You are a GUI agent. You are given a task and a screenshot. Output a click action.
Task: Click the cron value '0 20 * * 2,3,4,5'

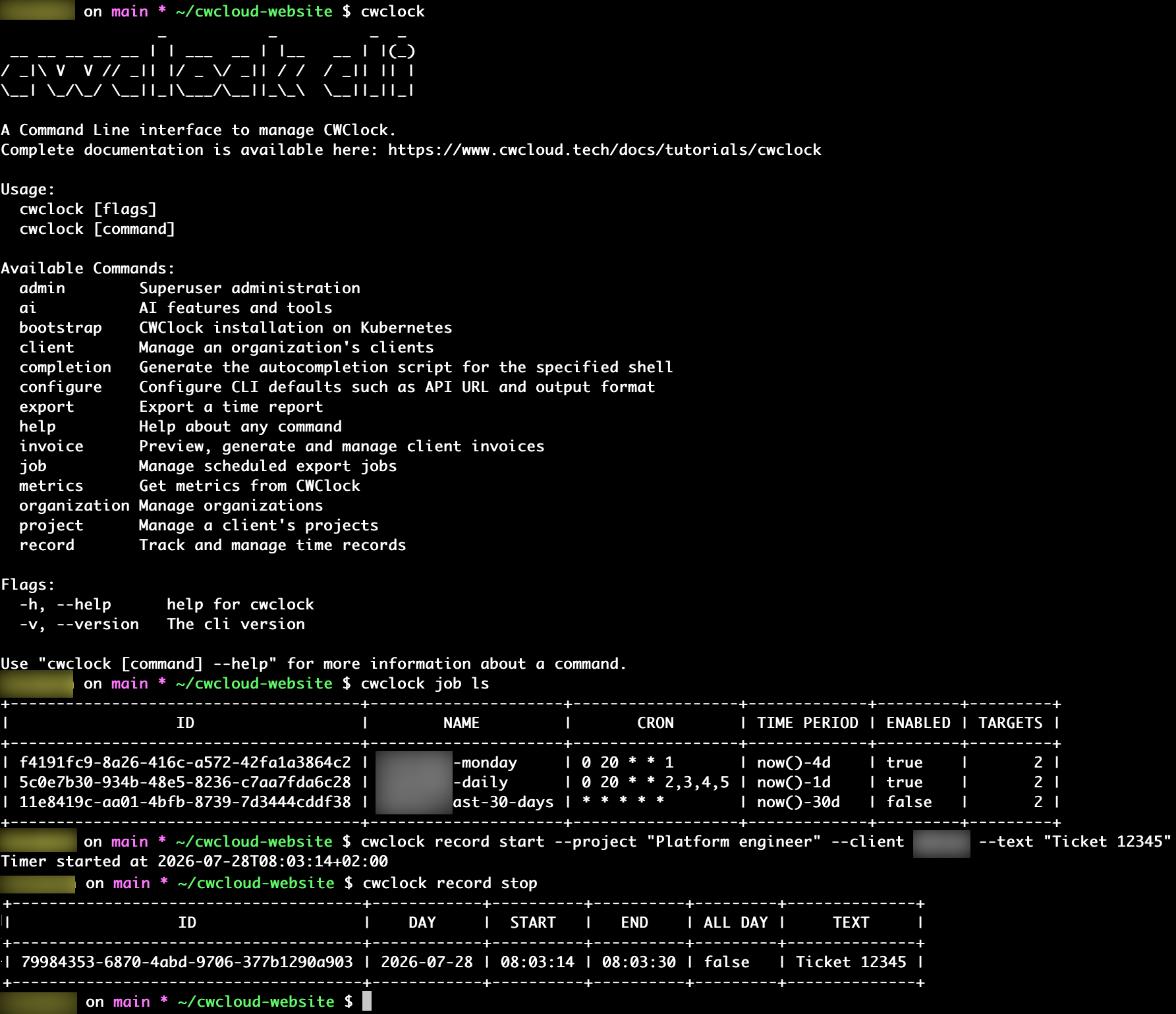pos(656,782)
